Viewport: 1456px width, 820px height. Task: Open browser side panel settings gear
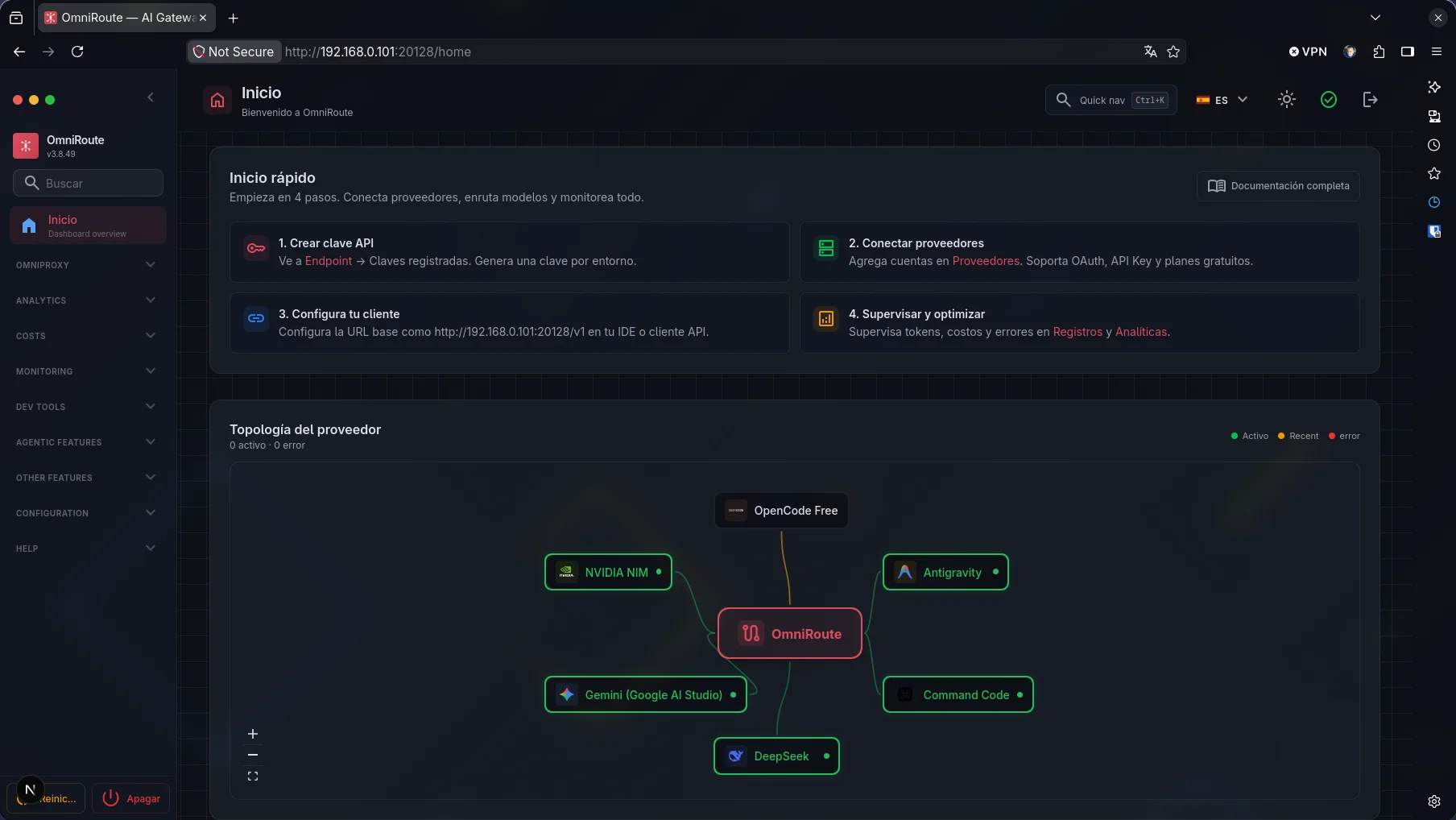click(1434, 801)
